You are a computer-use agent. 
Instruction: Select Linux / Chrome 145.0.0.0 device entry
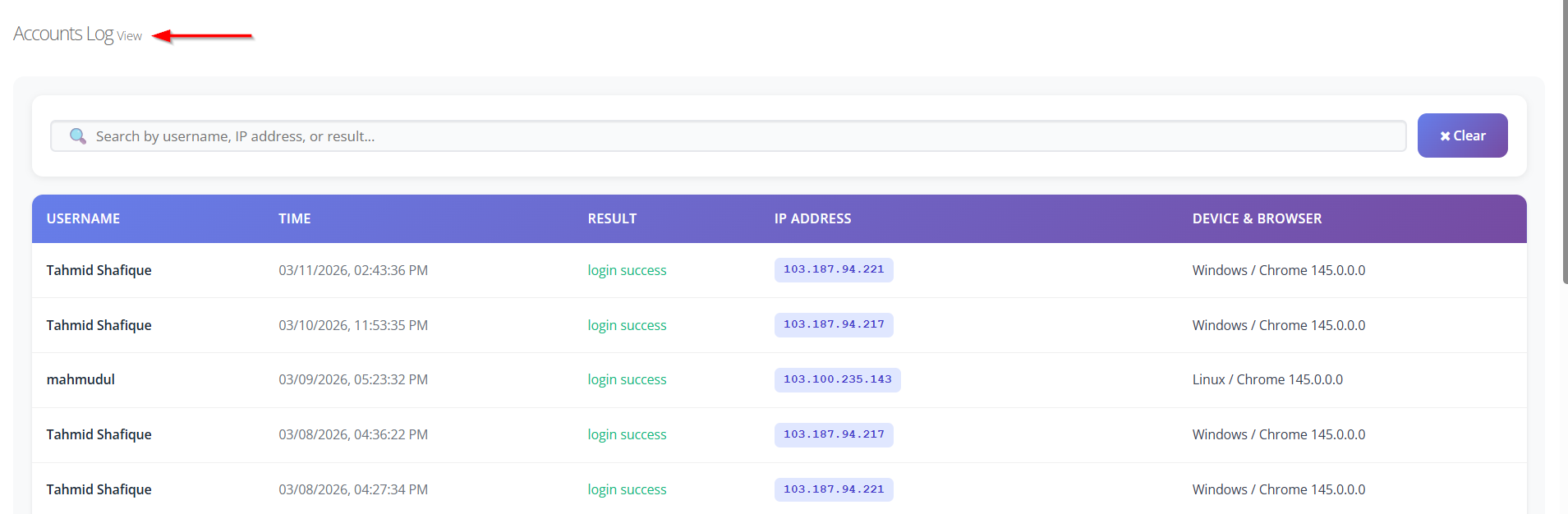[1267, 379]
